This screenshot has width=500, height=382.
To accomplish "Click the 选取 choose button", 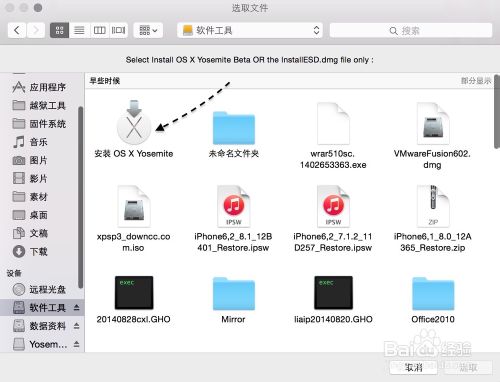I will (x=468, y=368).
